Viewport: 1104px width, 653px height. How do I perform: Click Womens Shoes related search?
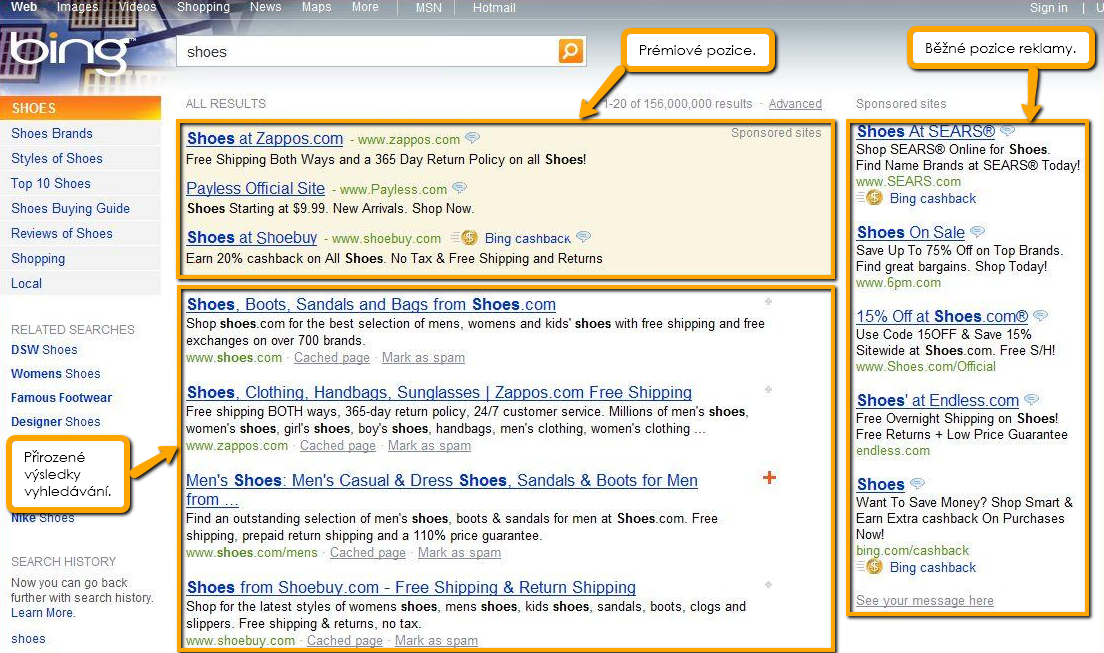pyautogui.click(x=56, y=373)
